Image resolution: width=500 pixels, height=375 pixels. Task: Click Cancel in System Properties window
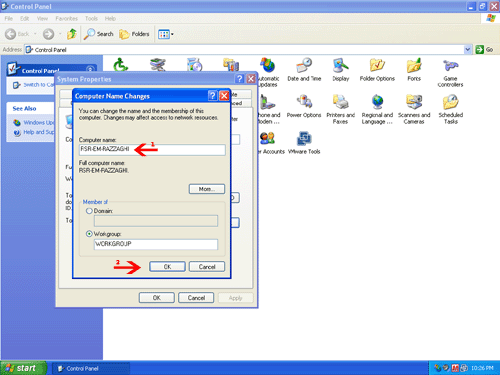click(x=196, y=298)
